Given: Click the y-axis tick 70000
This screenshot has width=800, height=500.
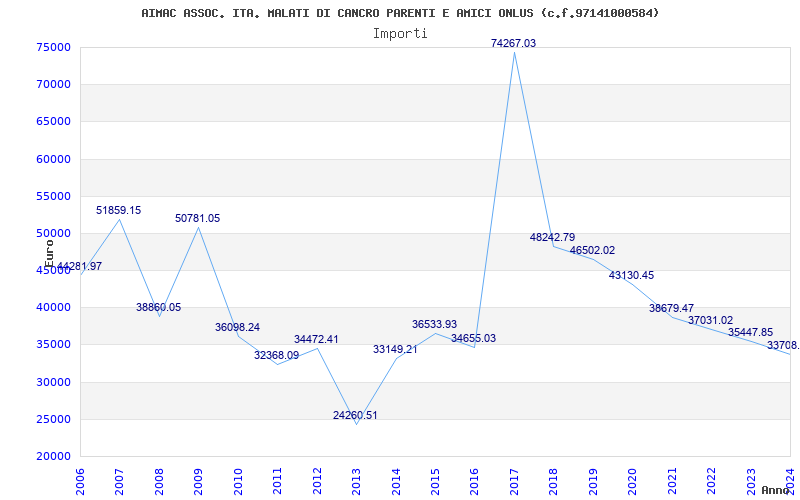Looking at the screenshot, I should click(x=53, y=85).
